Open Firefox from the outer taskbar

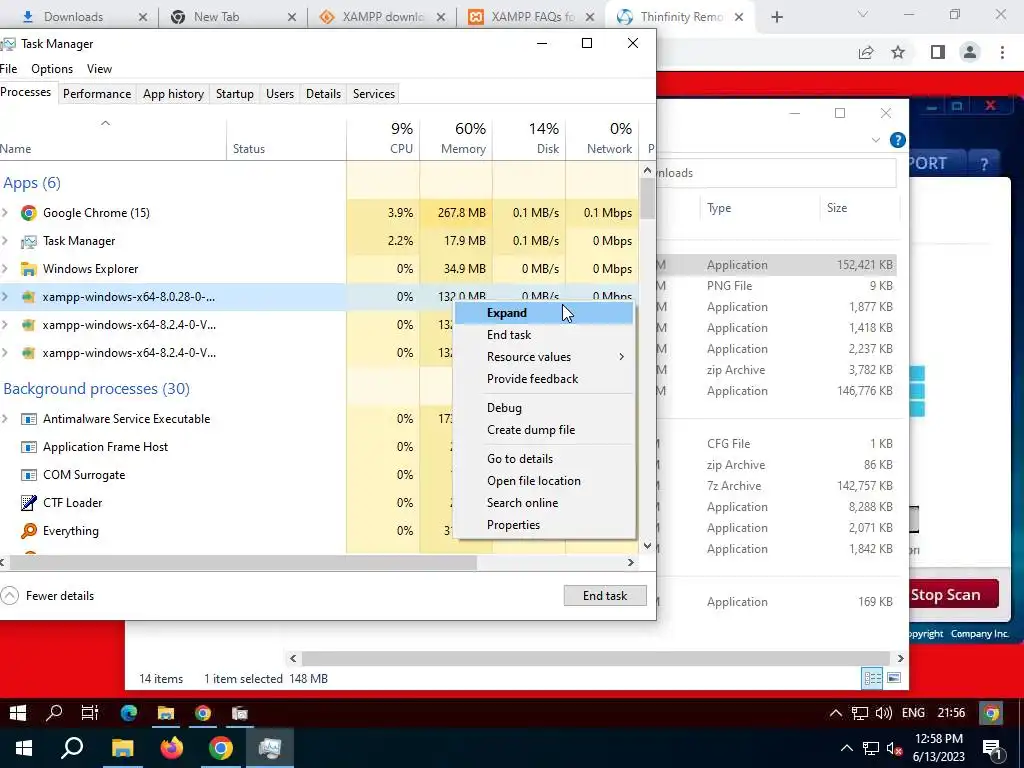(172, 748)
